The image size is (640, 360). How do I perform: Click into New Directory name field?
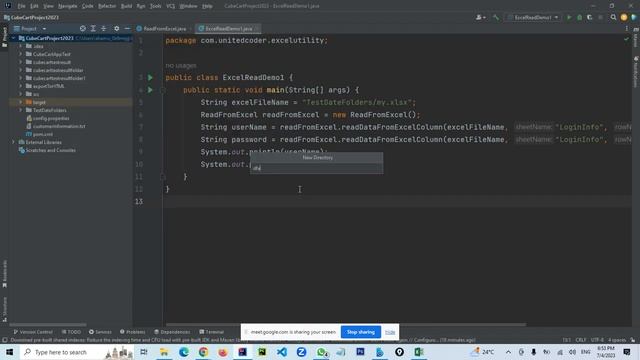[x=317, y=168]
